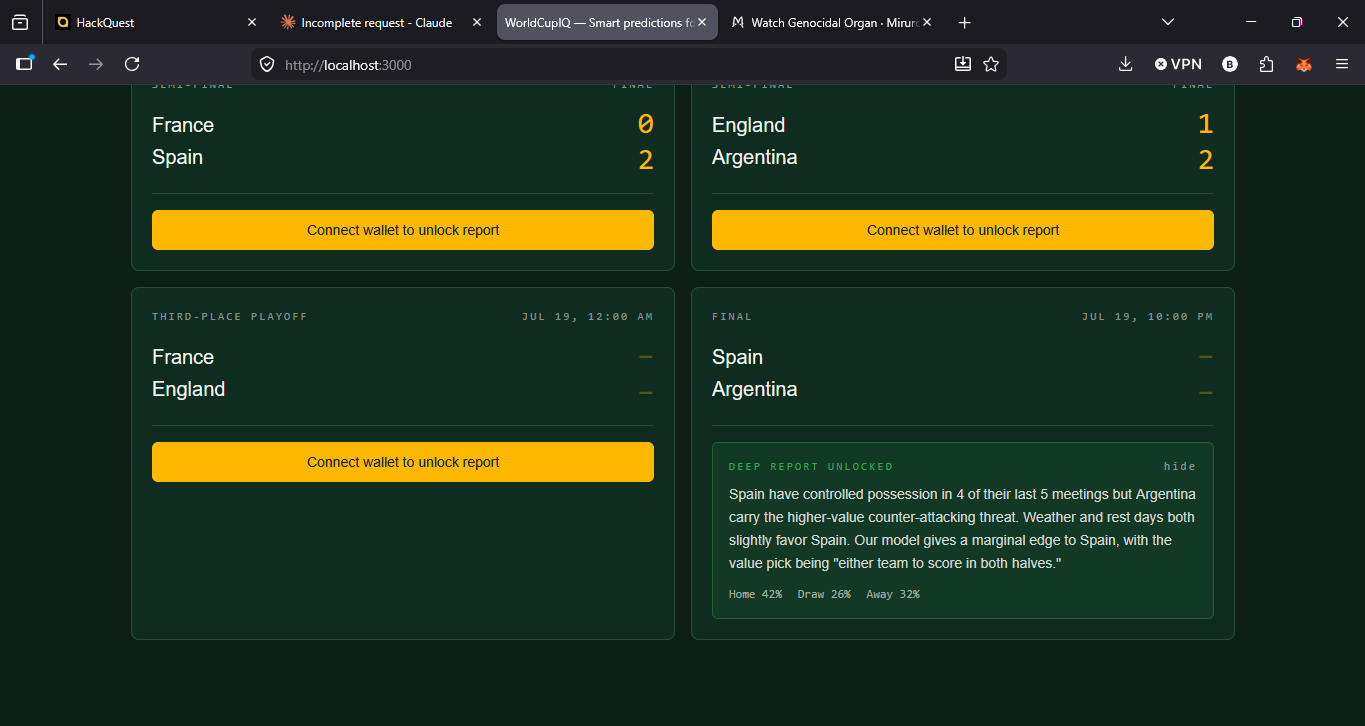
Task: Open the workspaces icon at top left
Action: (x=20, y=22)
